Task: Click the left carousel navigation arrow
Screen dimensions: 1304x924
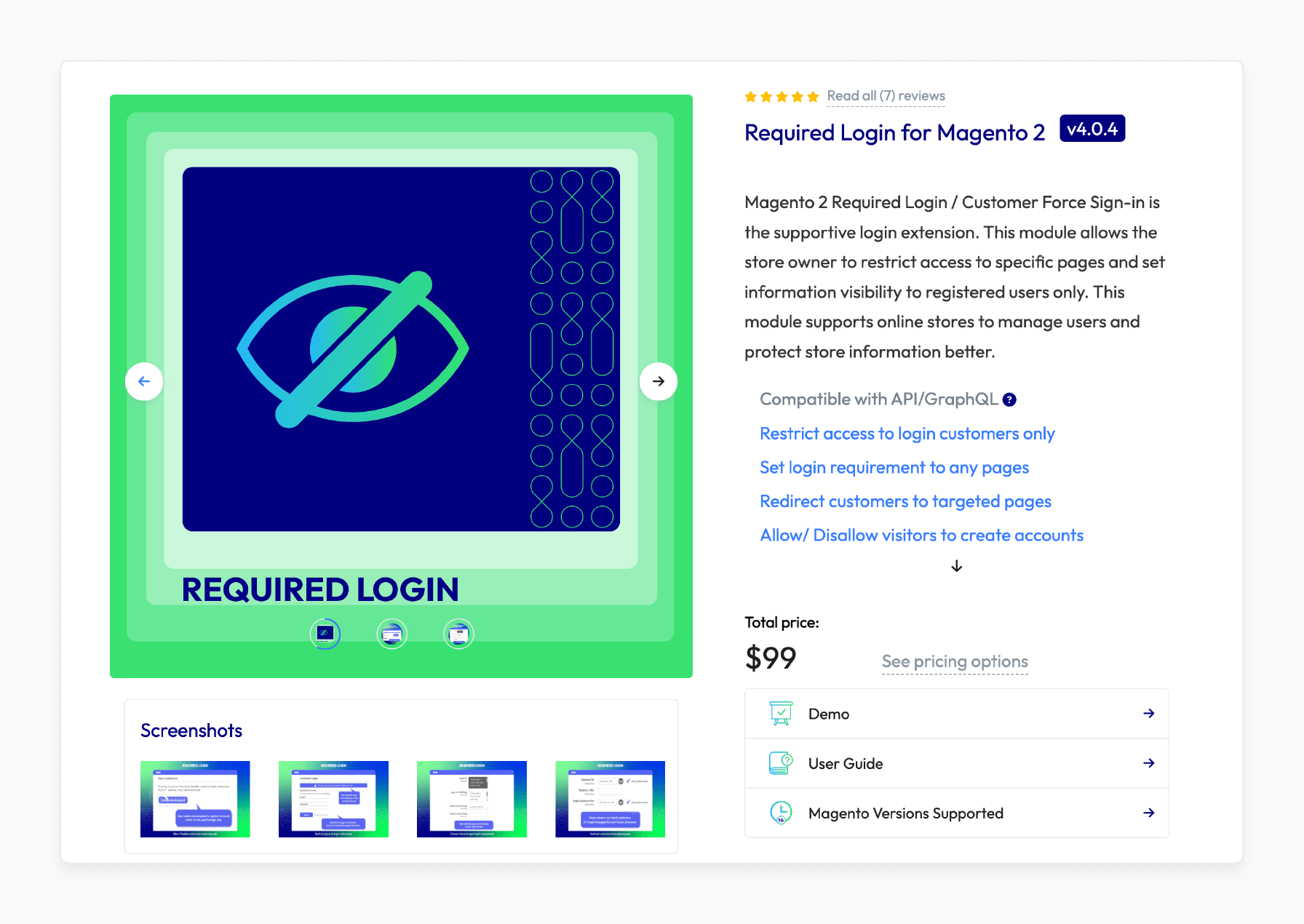Action: tap(143, 381)
